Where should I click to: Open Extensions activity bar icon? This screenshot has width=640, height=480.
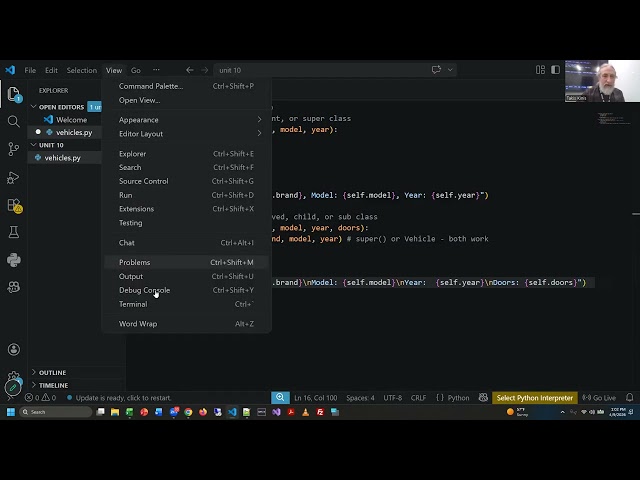(14, 205)
